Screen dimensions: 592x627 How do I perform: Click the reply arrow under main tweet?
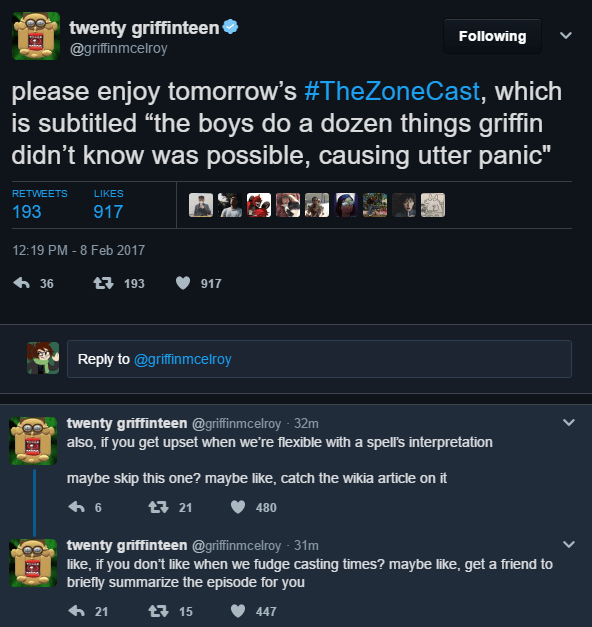click(x=22, y=283)
